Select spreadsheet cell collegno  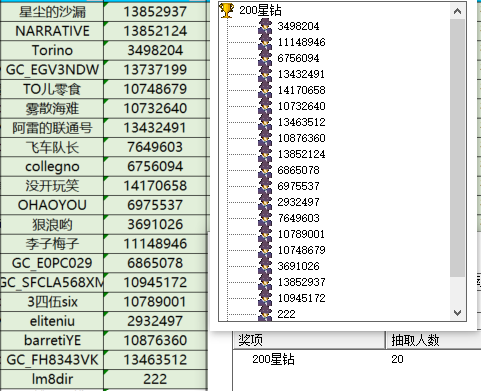(52, 166)
